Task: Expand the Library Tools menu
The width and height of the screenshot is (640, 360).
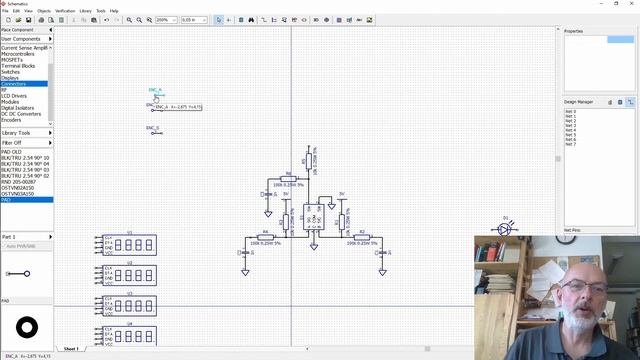Action: 27,133
